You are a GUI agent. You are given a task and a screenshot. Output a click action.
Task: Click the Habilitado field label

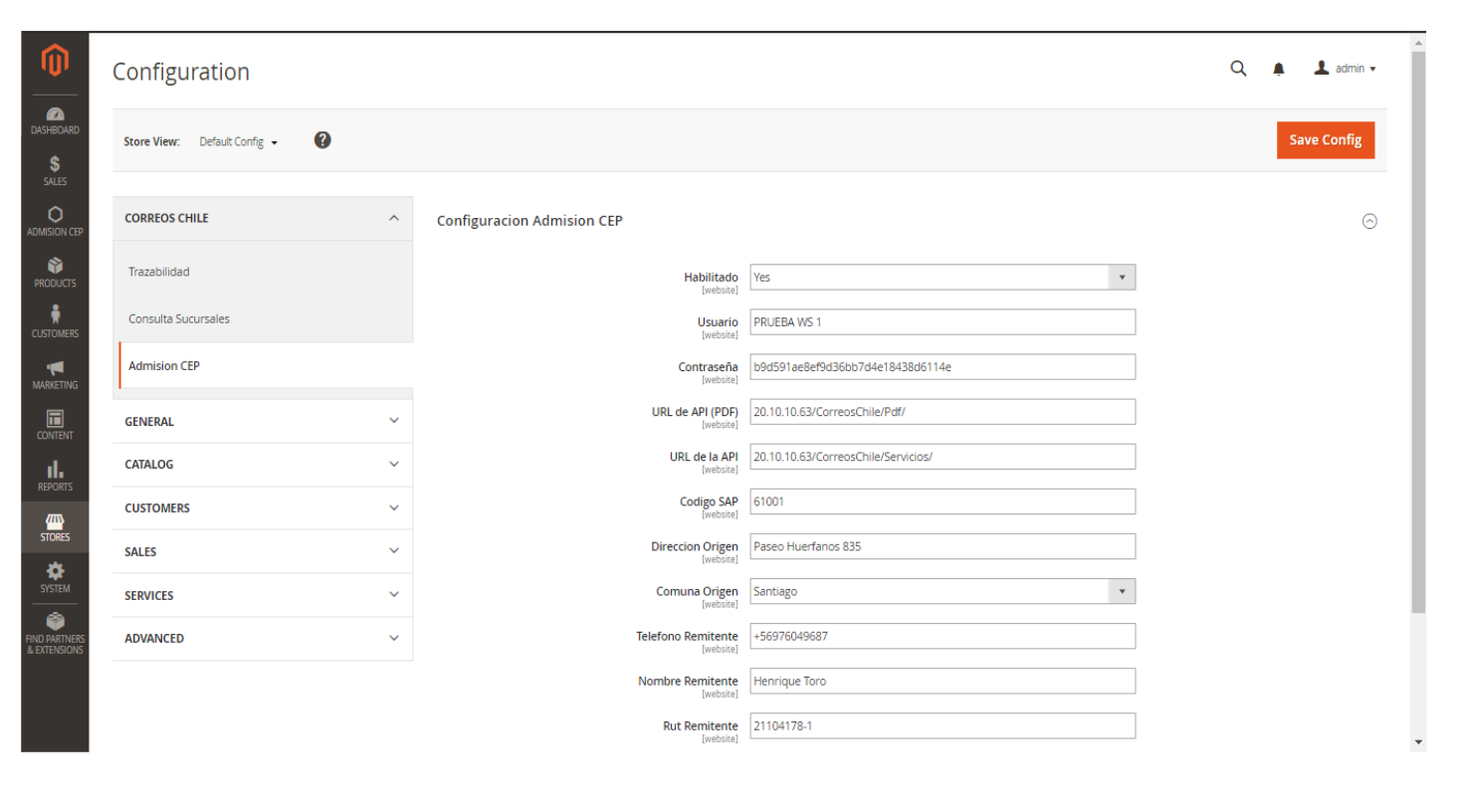click(711, 278)
